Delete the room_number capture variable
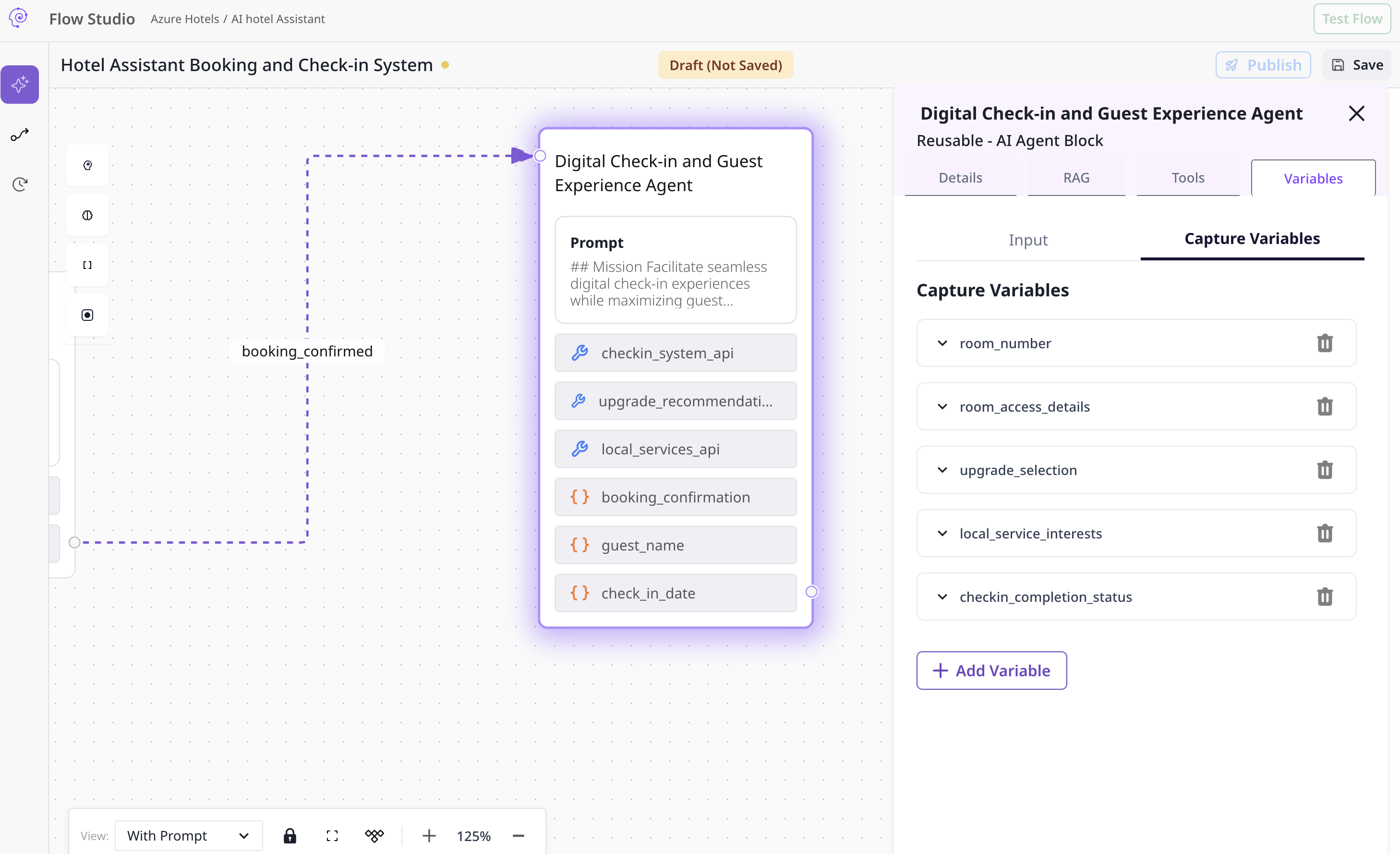This screenshot has height=854, width=1400. tap(1325, 343)
